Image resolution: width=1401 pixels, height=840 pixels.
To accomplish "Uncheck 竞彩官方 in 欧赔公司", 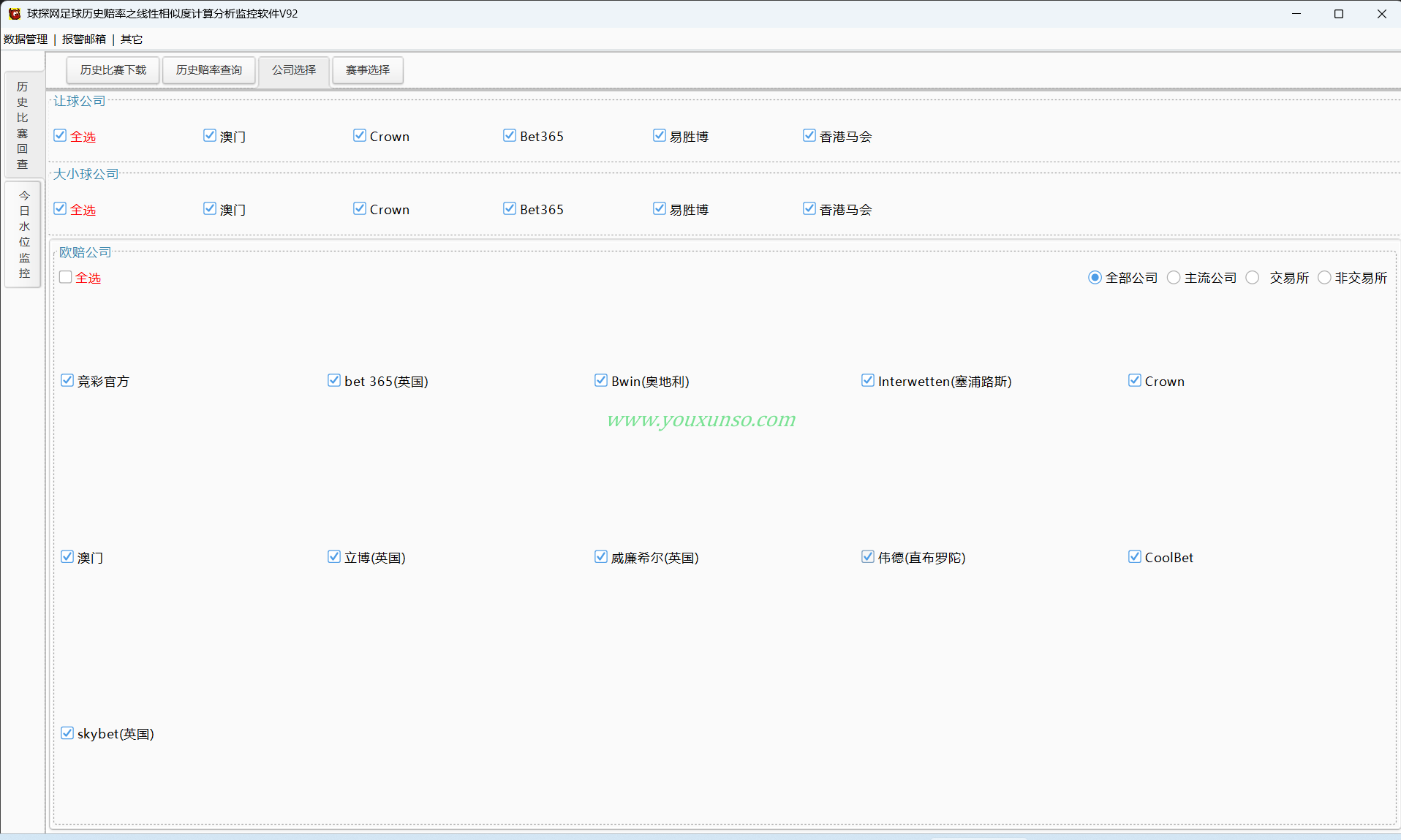I will (x=67, y=381).
